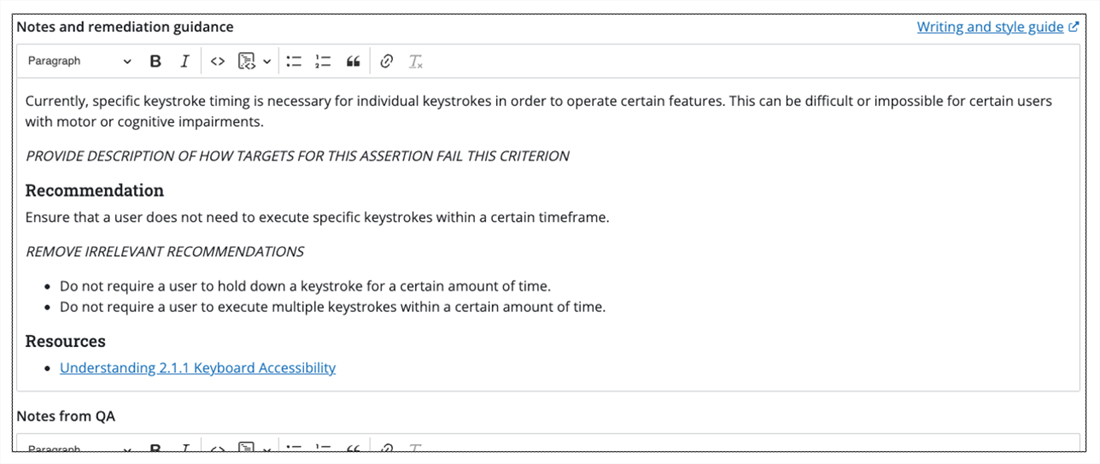This screenshot has height=464, width=1100.
Task: Insert a hyperlink with the link icon
Action: tap(386, 62)
